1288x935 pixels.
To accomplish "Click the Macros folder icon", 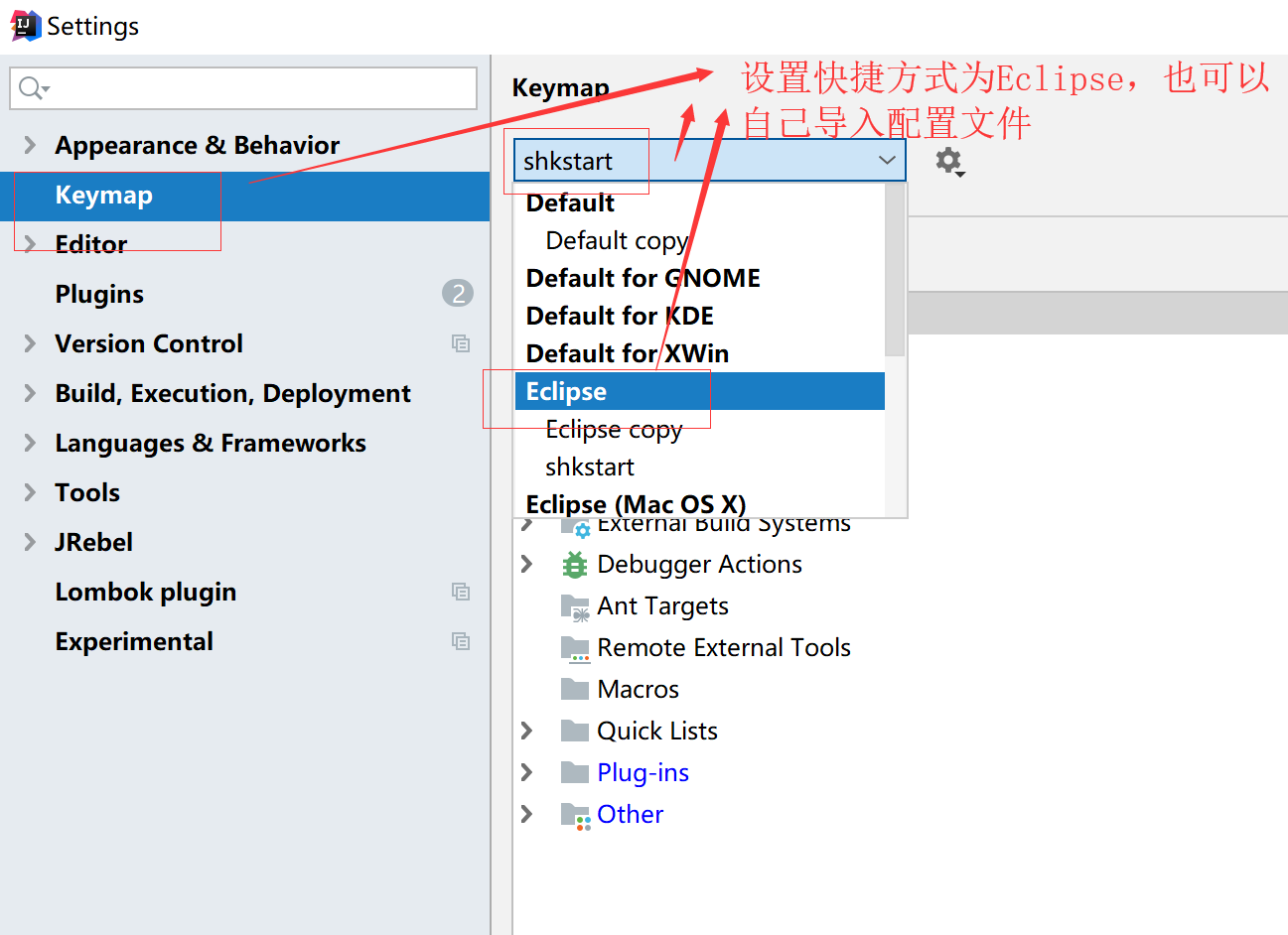I will pos(575,689).
